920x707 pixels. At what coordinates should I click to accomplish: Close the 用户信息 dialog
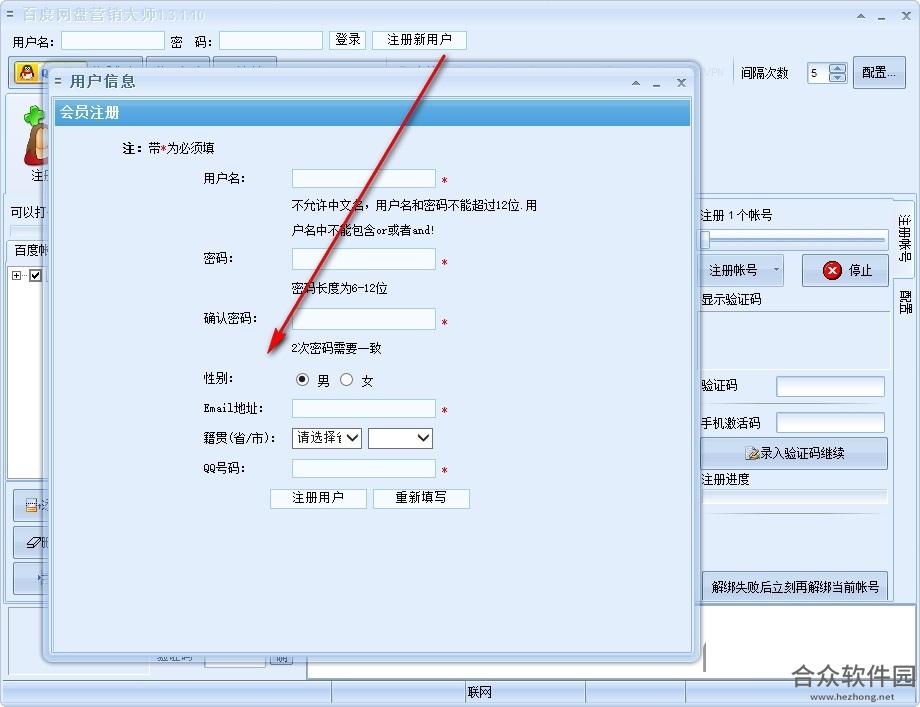point(681,83)
